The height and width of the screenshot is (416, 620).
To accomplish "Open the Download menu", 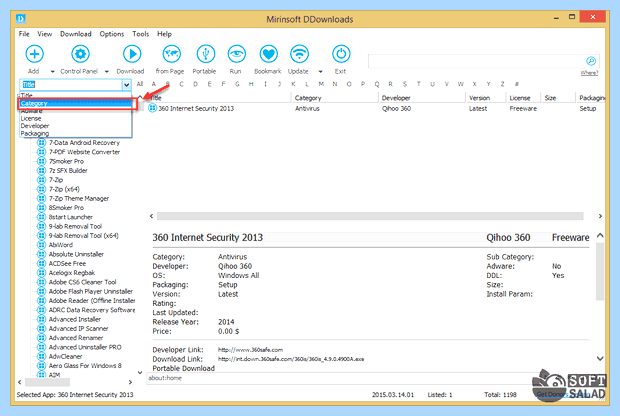I will click(76, 34).
